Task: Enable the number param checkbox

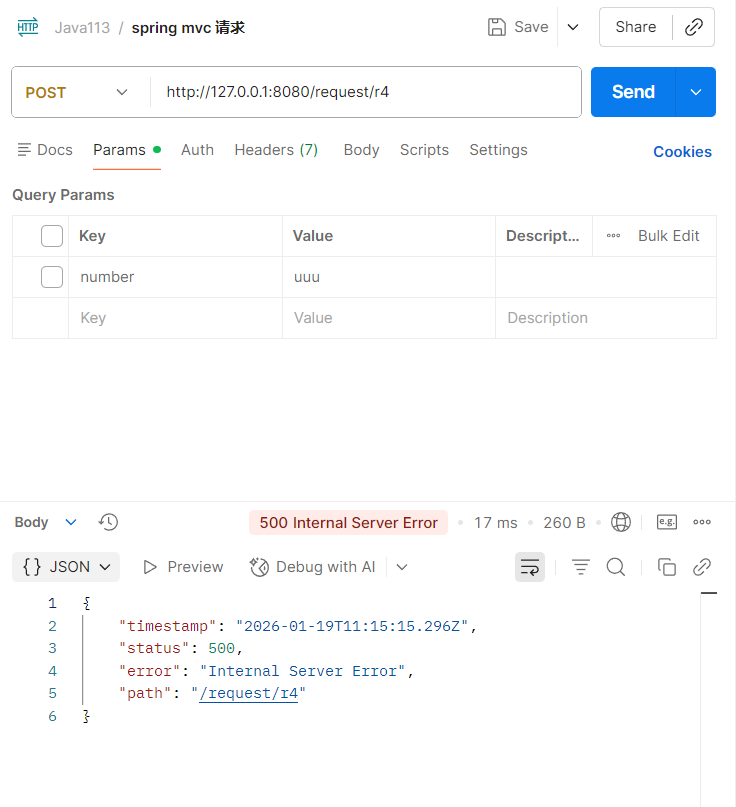Action: [x=52, y=277]
